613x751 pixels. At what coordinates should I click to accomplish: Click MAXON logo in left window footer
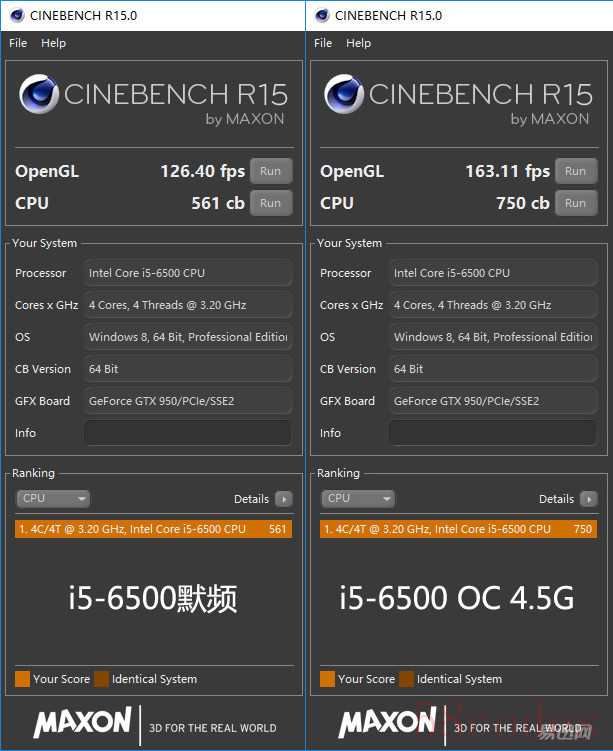click(x=82, y=721)
